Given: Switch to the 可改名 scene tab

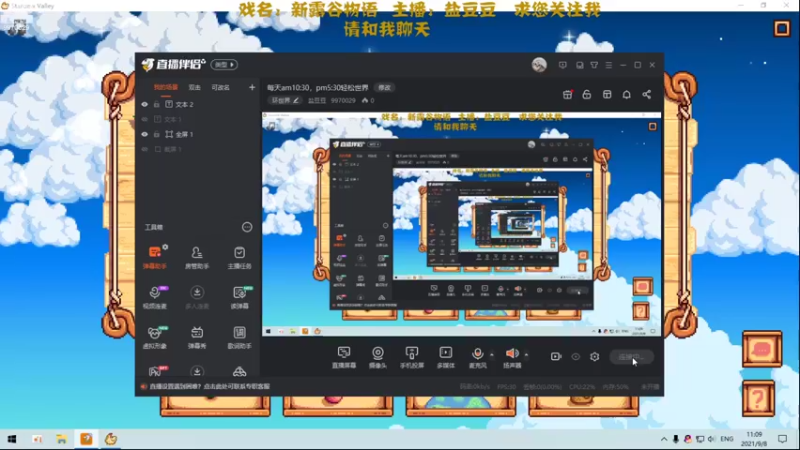Looking at the screenshot, I should click(x=220, y=87).
